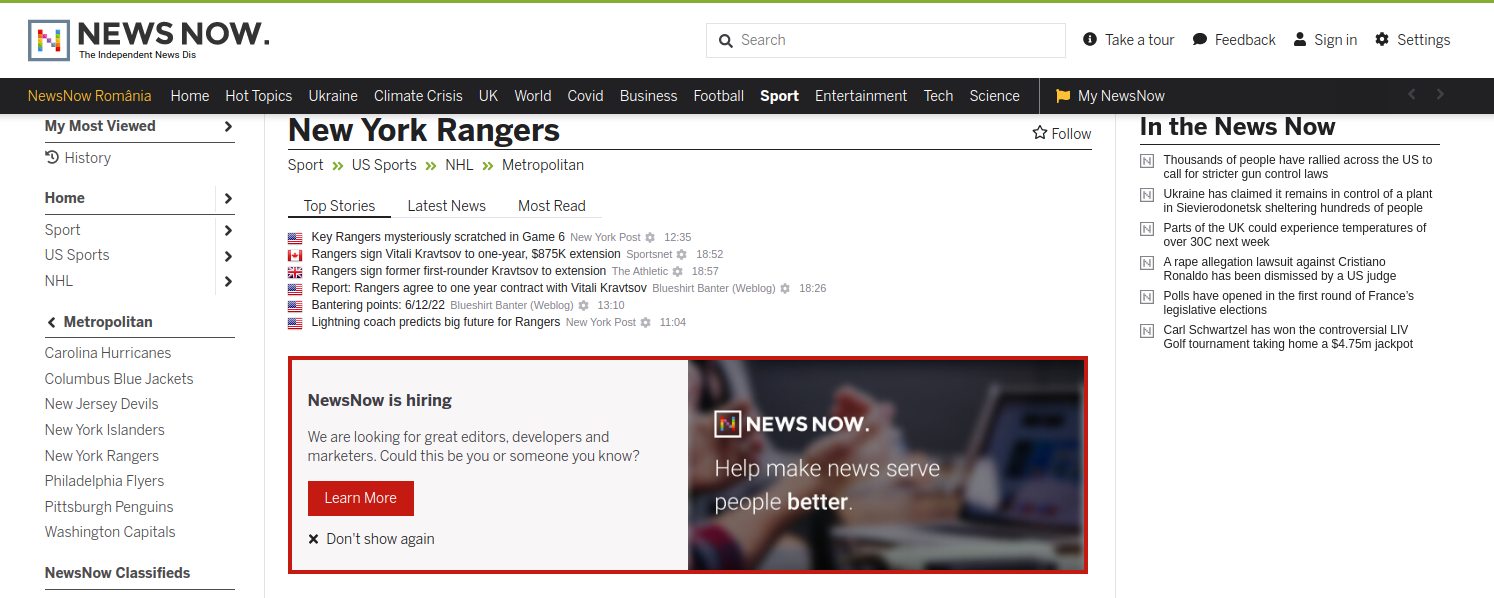
Task: Click gear icon beside Blueshirt Banter 13:10
Action: [583, 306]
